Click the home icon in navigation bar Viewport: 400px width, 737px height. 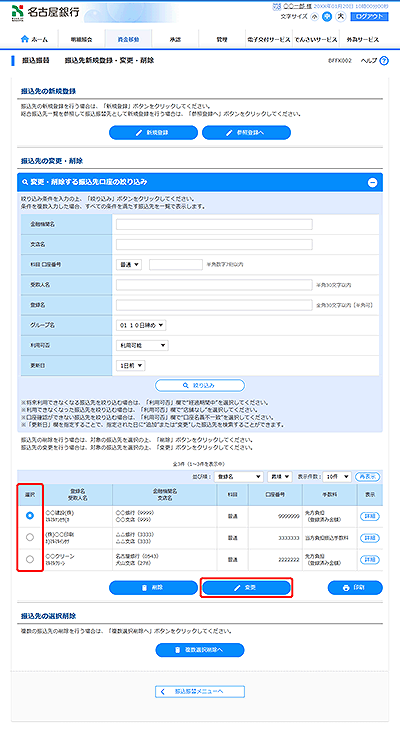click(25, 39)
